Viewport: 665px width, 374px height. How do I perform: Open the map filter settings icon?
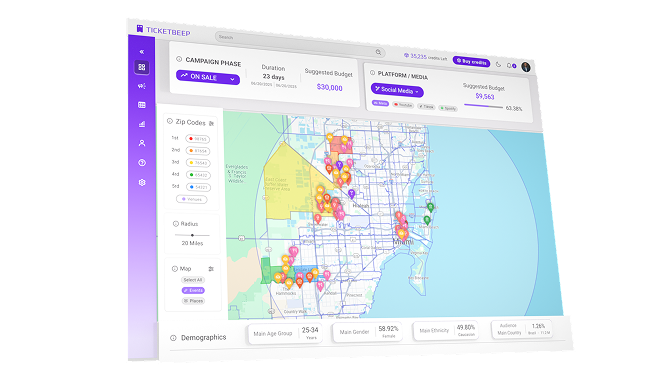pyautogui.click(x=211, y=269)
